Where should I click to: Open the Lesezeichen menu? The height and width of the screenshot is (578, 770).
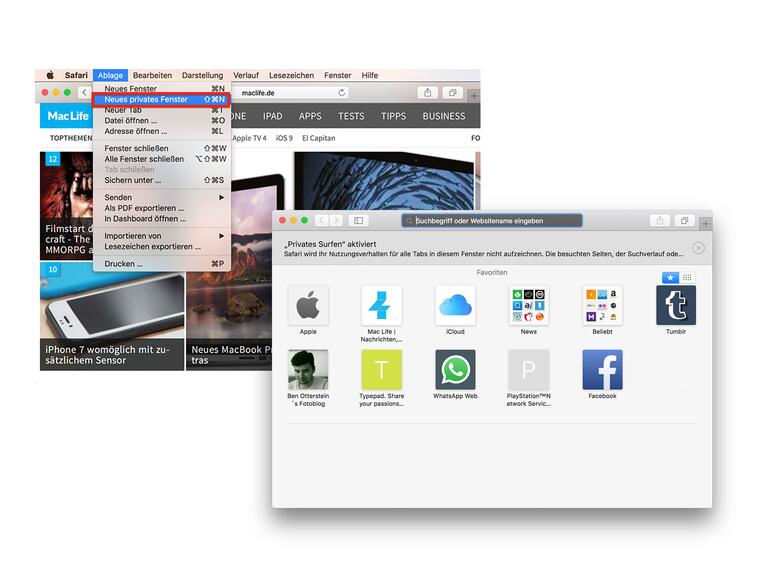(291, 75)
